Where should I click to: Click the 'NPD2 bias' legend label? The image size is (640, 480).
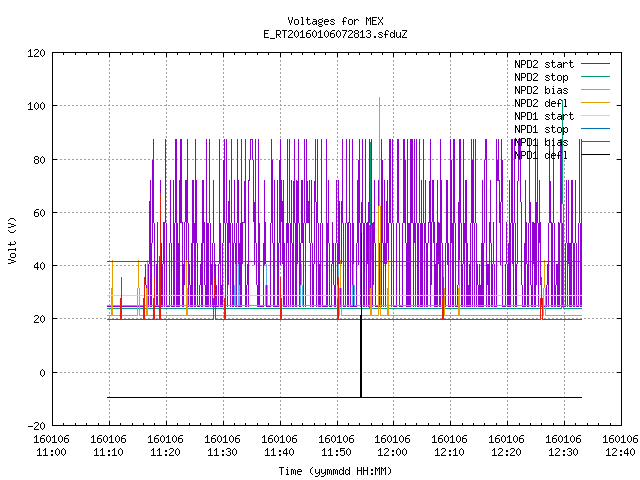coord(541,90)
